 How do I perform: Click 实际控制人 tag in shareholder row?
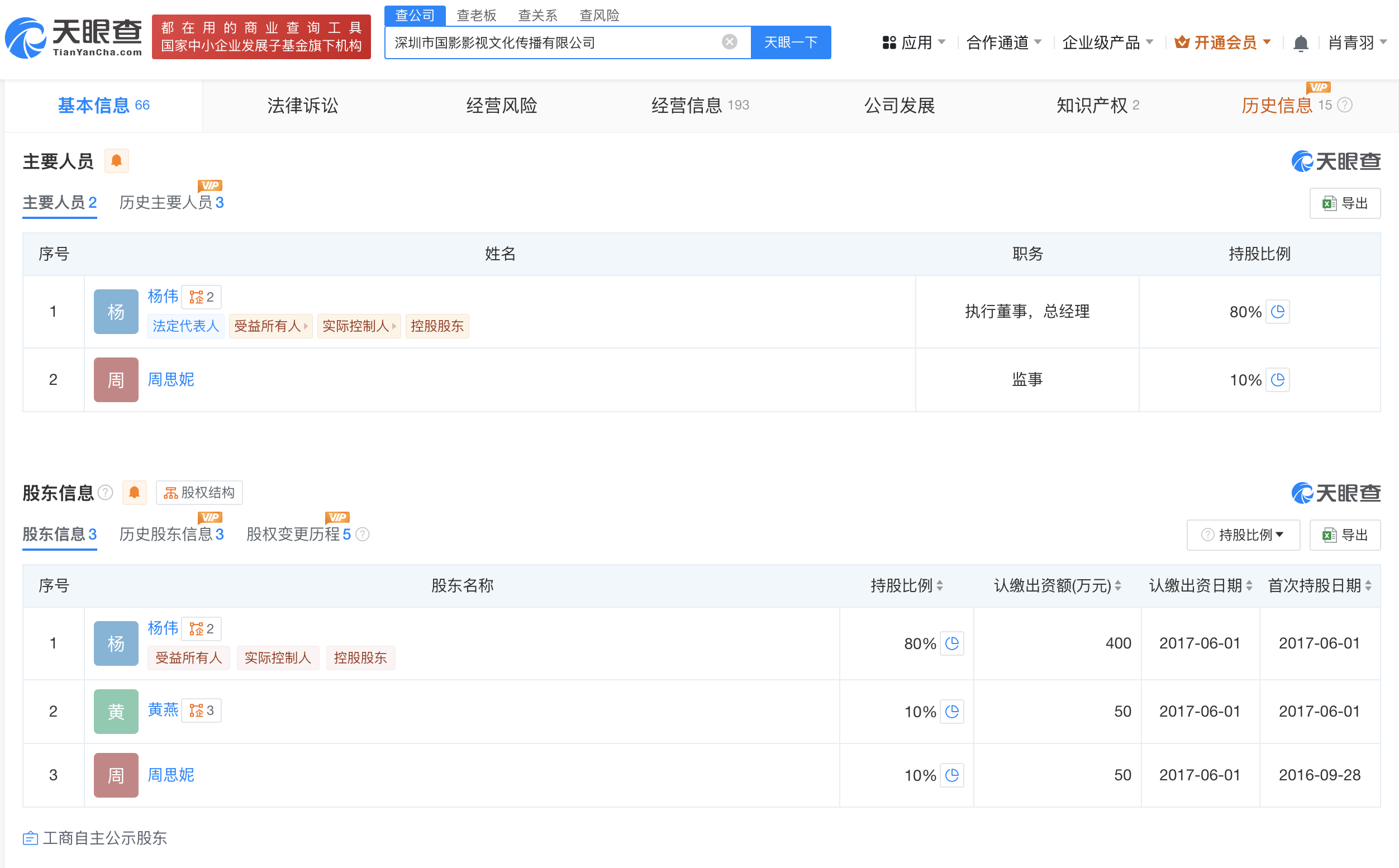[278, 658]
